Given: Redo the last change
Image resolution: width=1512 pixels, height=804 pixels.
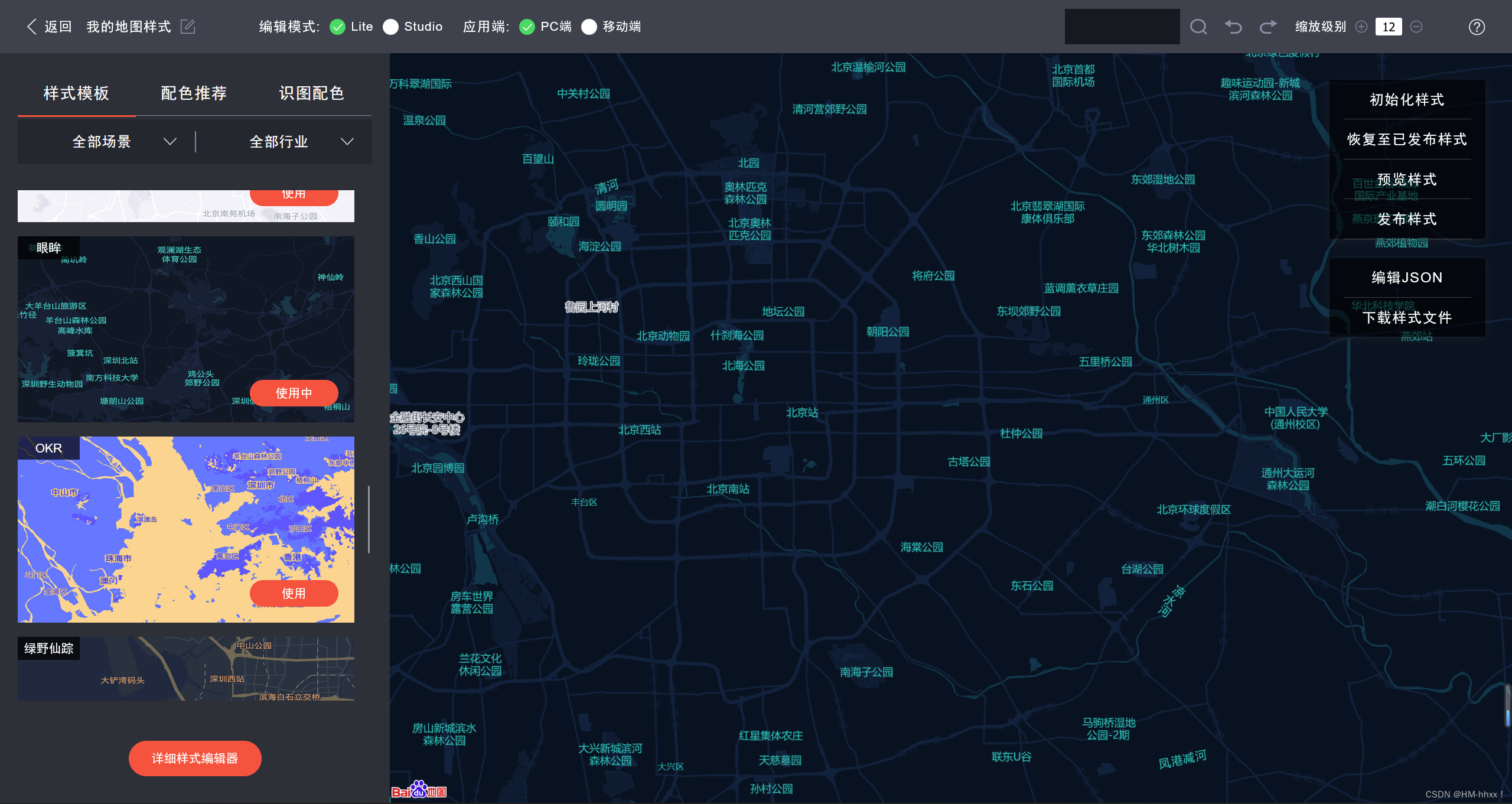Looking at the screenshot, I should [x=1268, y=27].
